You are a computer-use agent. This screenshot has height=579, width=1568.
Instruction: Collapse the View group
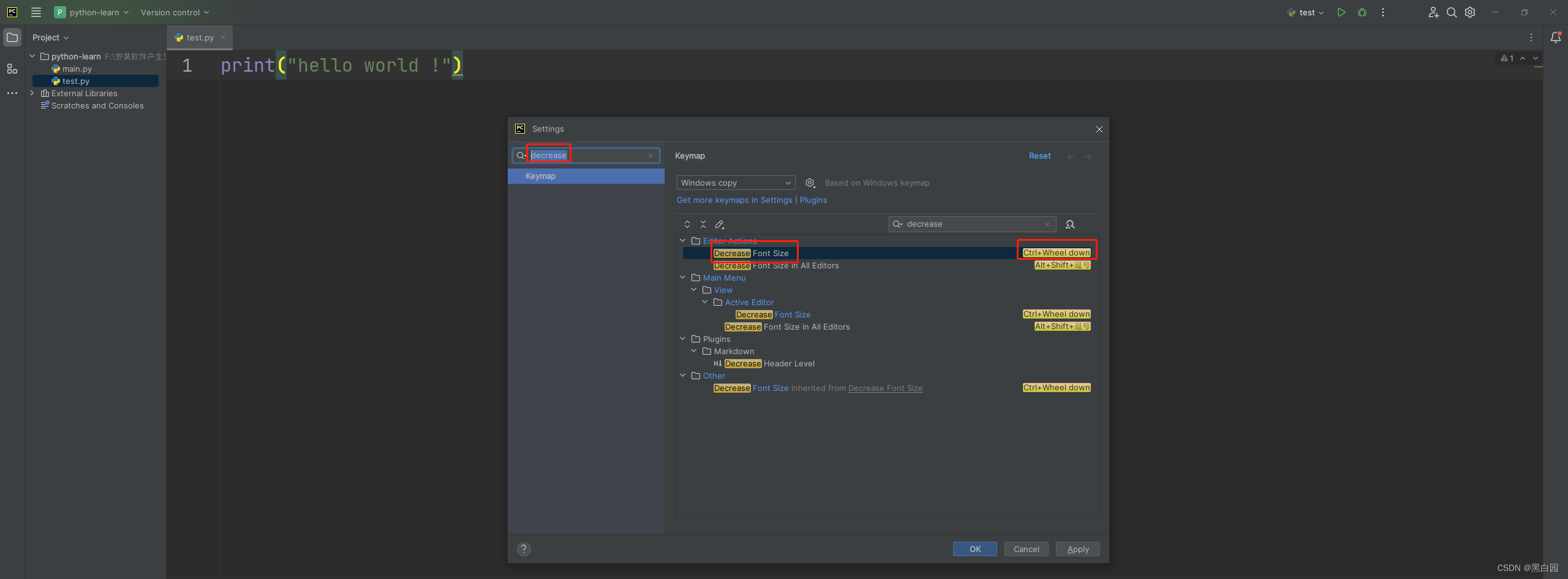[694, 290]
